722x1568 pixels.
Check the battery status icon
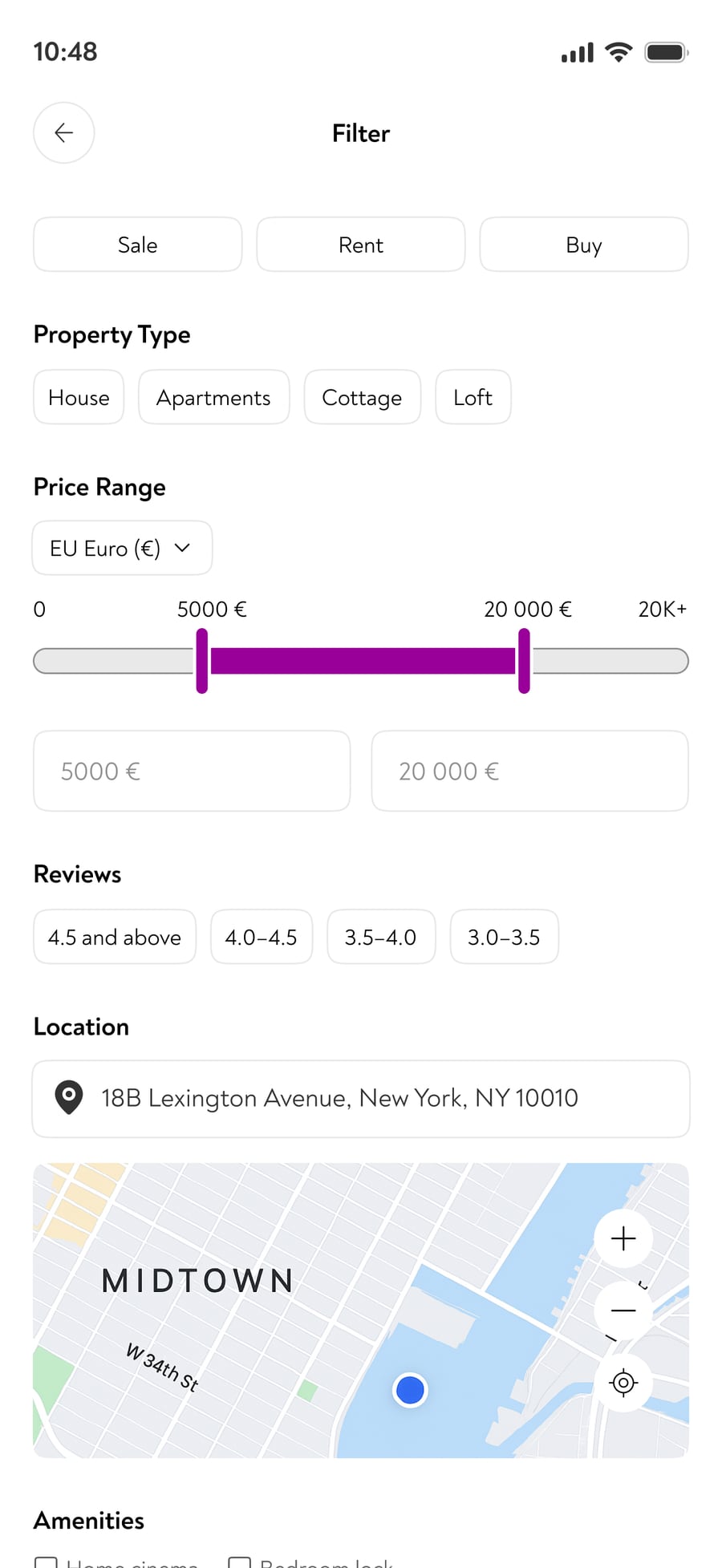(x=667, y=53)
